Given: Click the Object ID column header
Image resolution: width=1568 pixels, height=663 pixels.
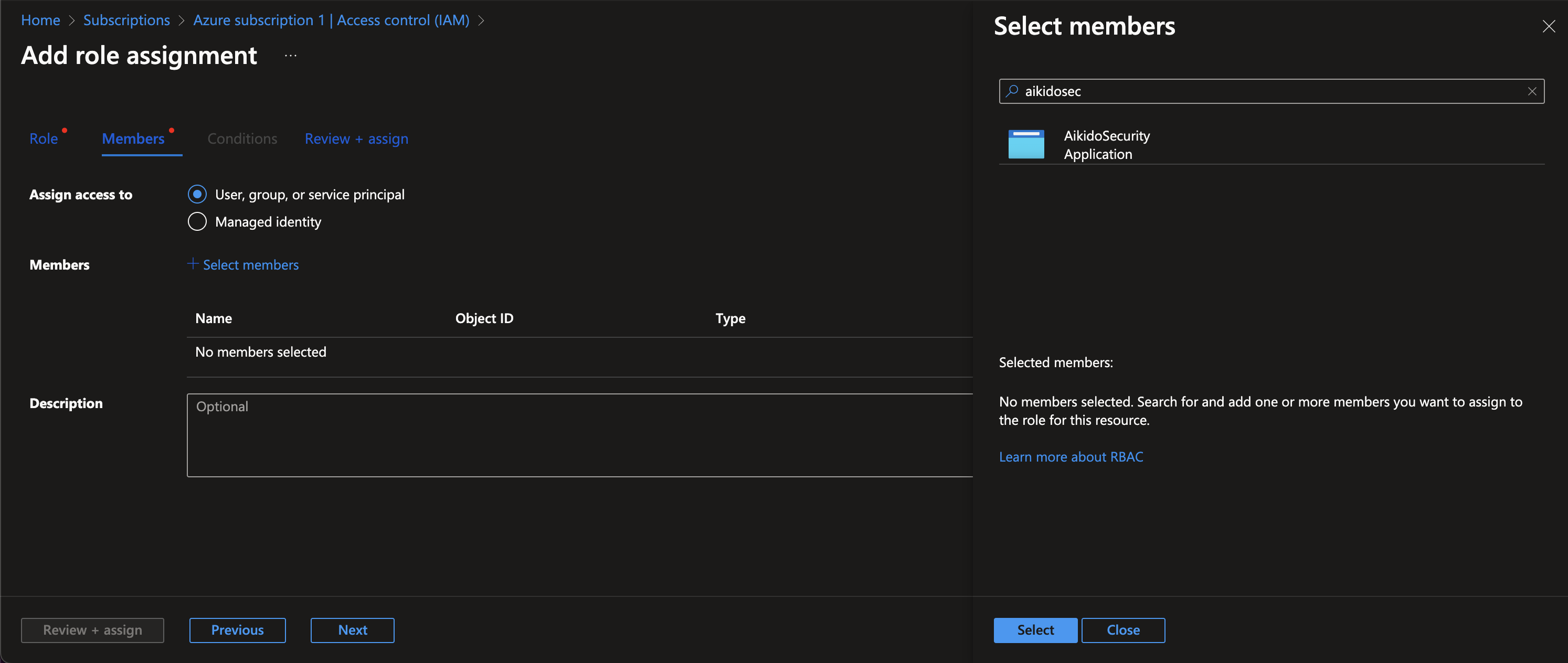Looking at the screenshot, I should click(484, 318).
